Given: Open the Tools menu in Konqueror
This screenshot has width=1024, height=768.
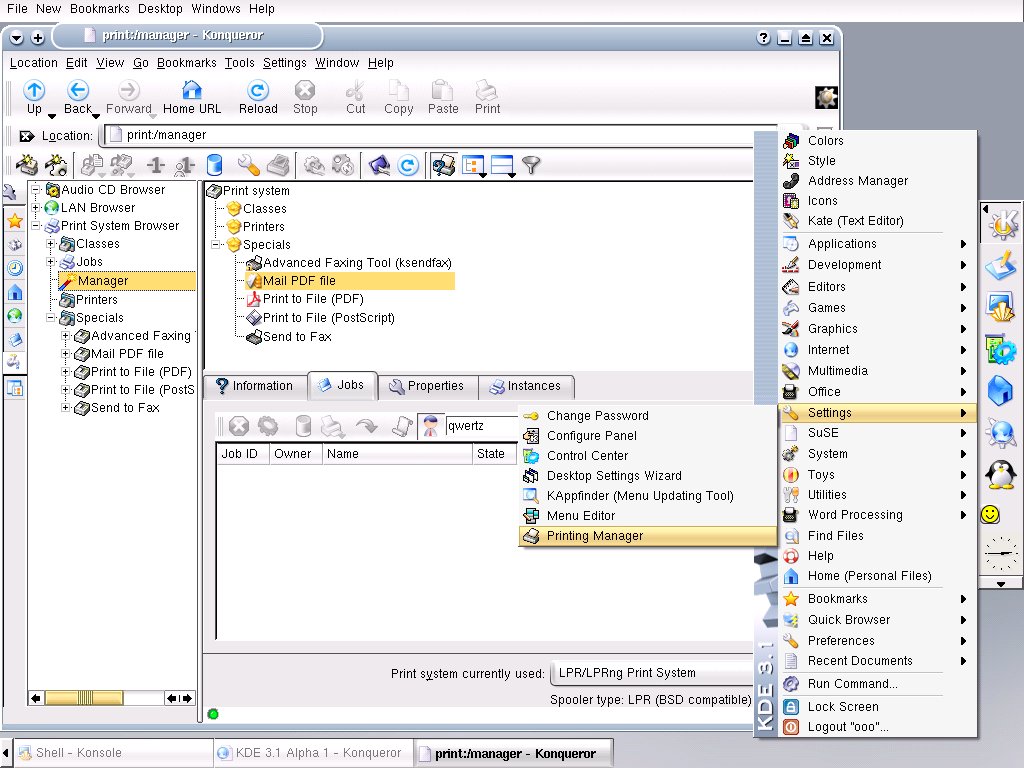Looking at the screenshot, I should tap(240, 63).
